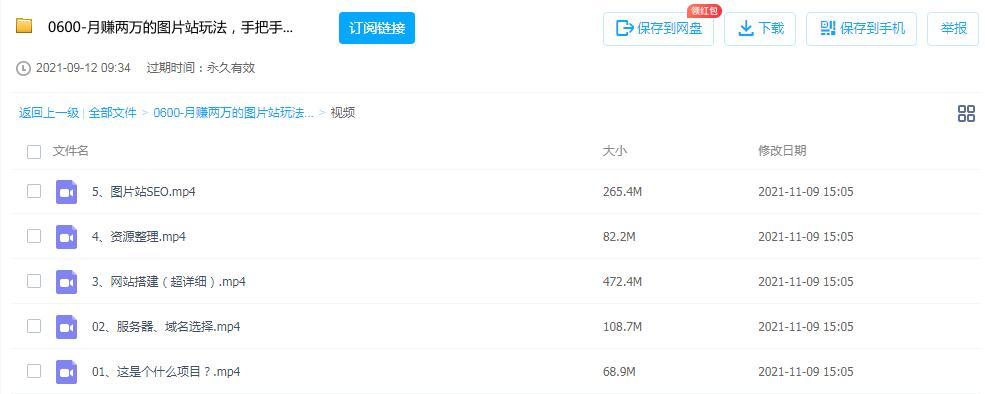
Task: Open file 3、网站搭建（超详细）.mp4
Action: (x=168, y=282)
